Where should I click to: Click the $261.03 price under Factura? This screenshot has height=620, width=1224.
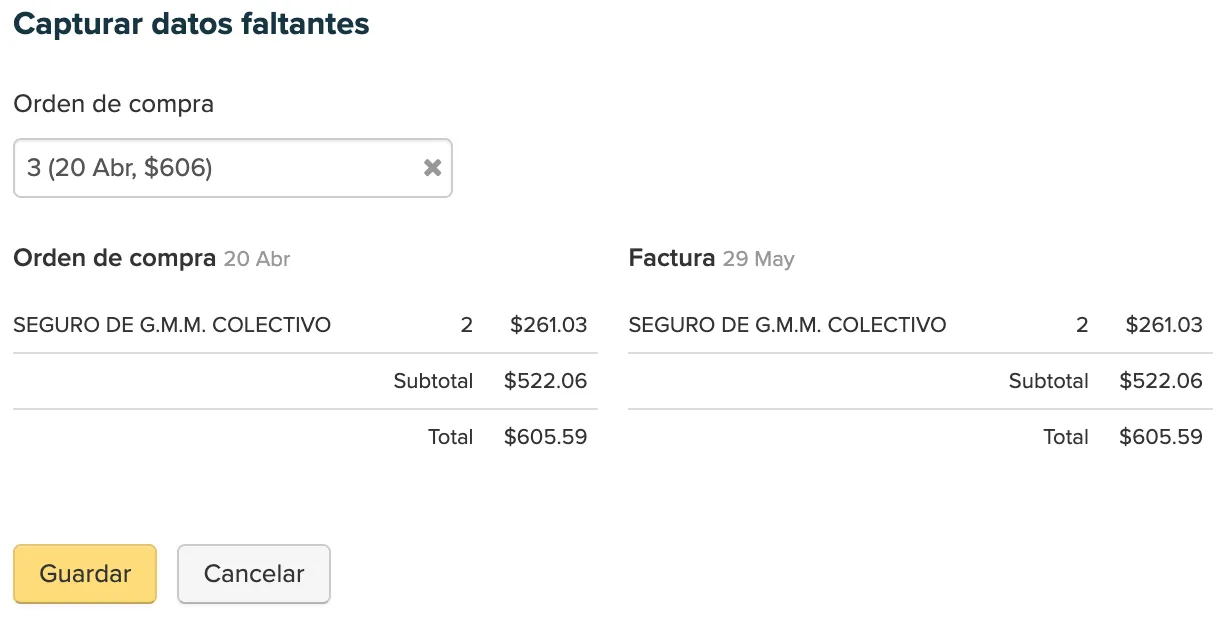(1161, 324)
